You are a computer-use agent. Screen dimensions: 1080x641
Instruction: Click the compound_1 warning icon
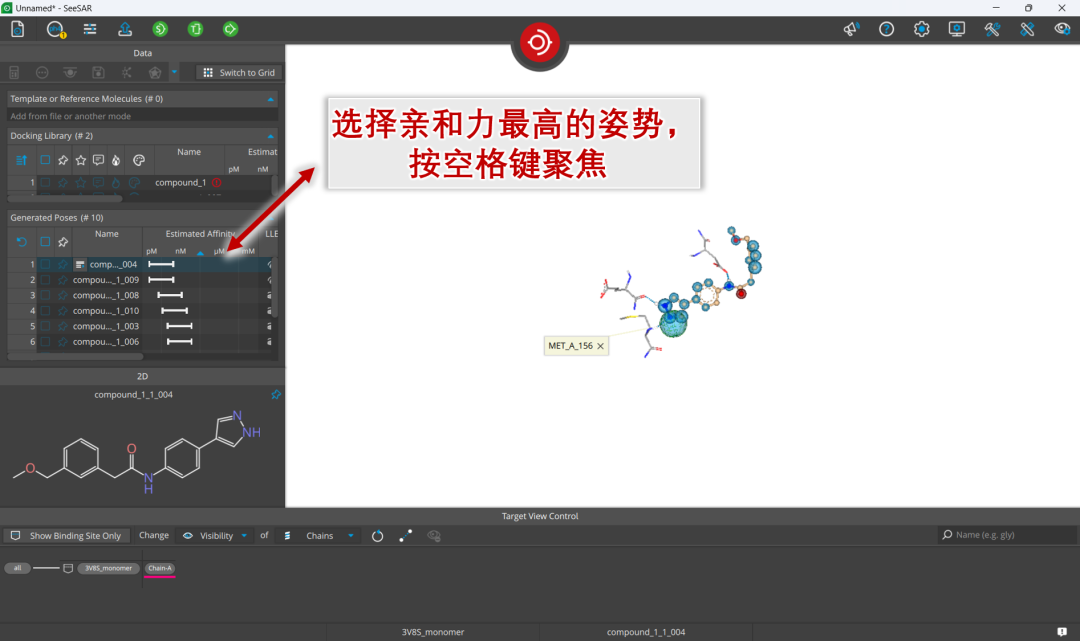pyautogui.click(x=217, y=182)
